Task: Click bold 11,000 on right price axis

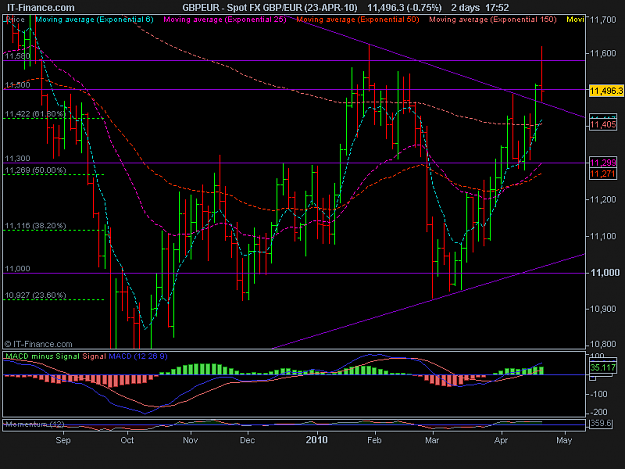Action: [x=605, y=273]
